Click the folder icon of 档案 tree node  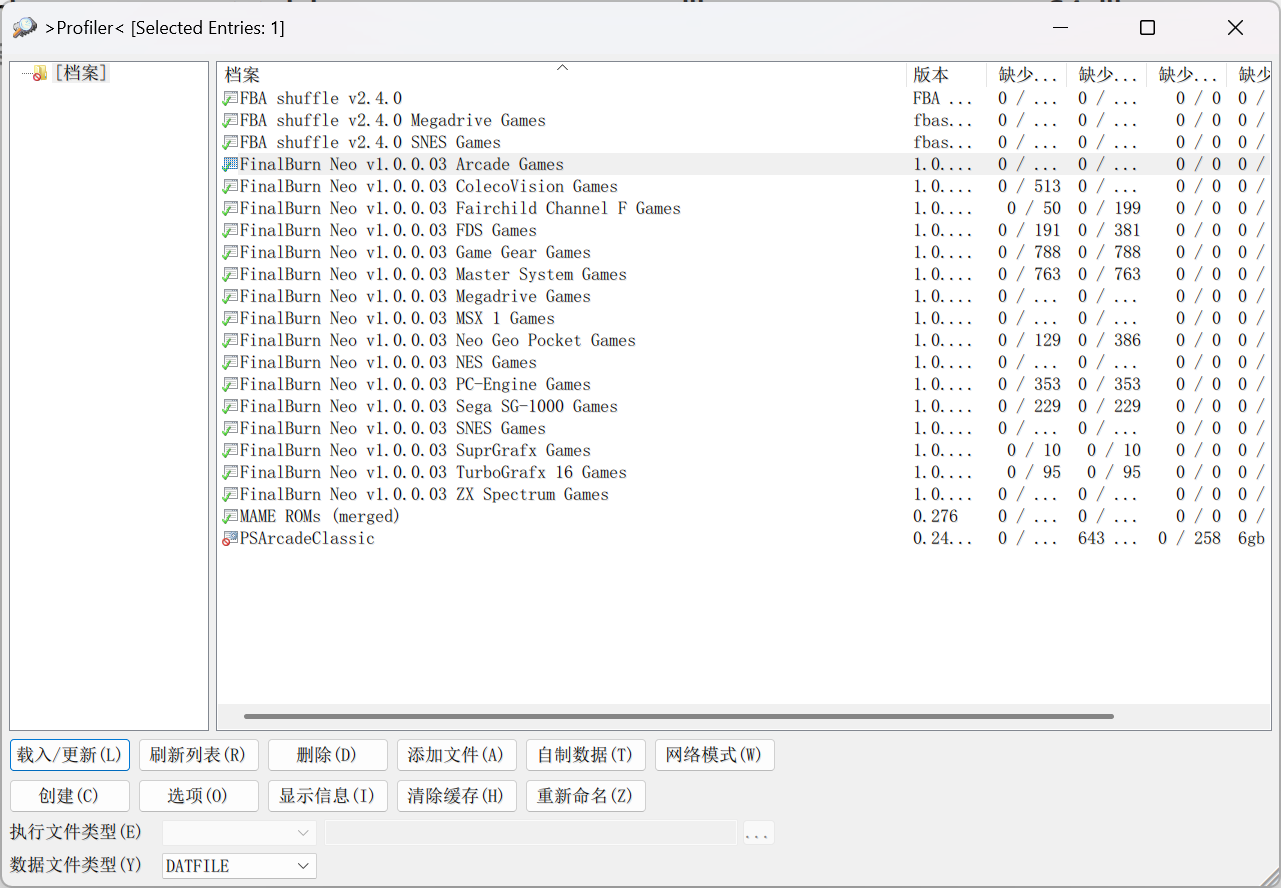click(40, 73)
